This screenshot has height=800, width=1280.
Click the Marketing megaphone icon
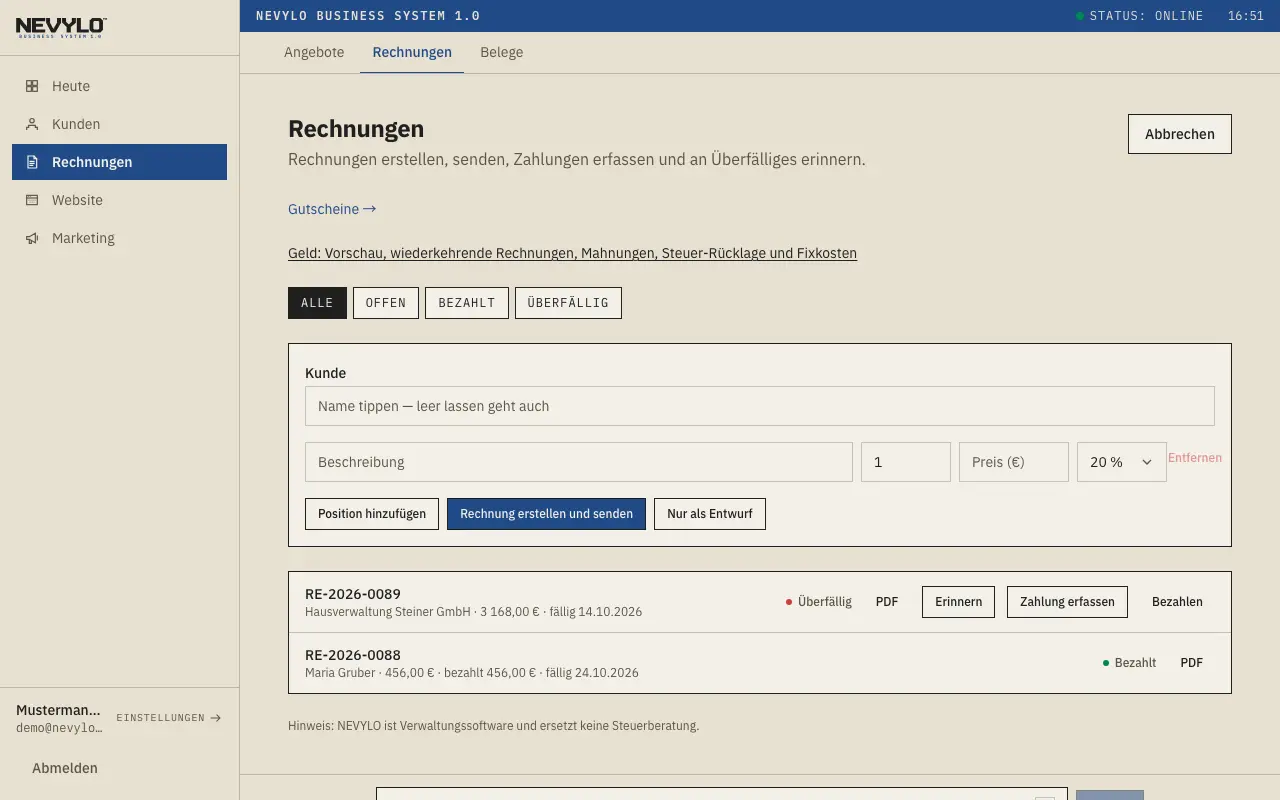32,238
